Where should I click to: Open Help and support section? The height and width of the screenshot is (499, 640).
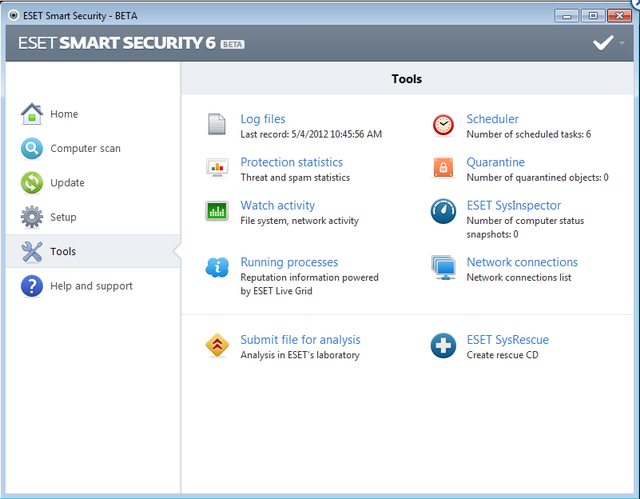click(x=91, y=286)
